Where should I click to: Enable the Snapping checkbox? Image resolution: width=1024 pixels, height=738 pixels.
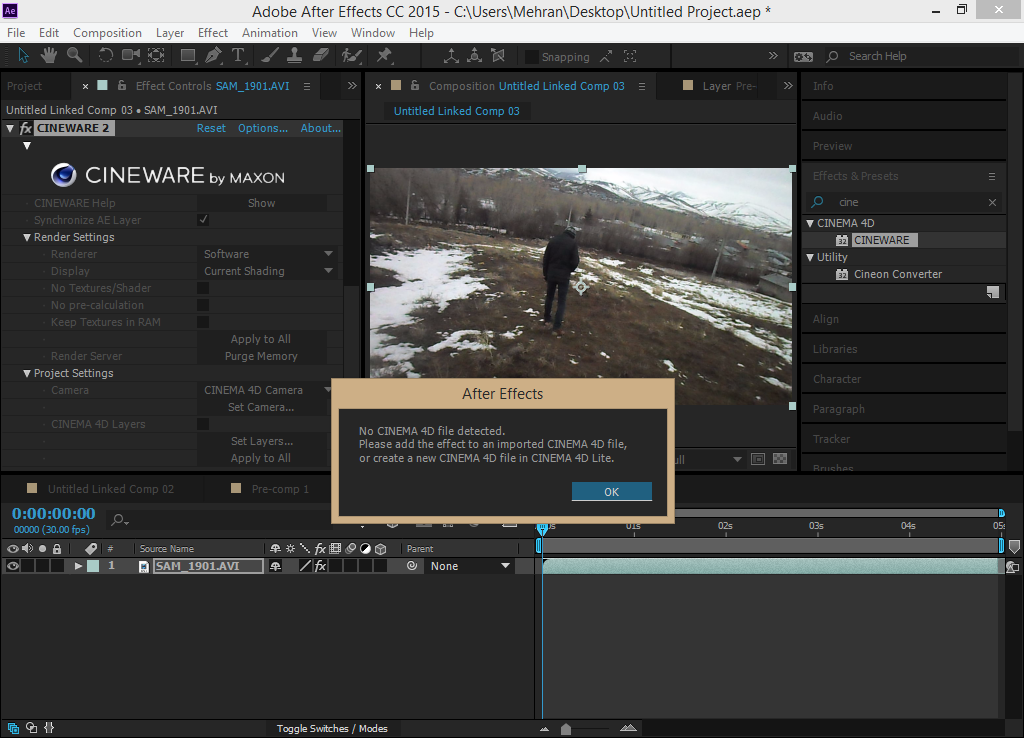click(532, 57)
